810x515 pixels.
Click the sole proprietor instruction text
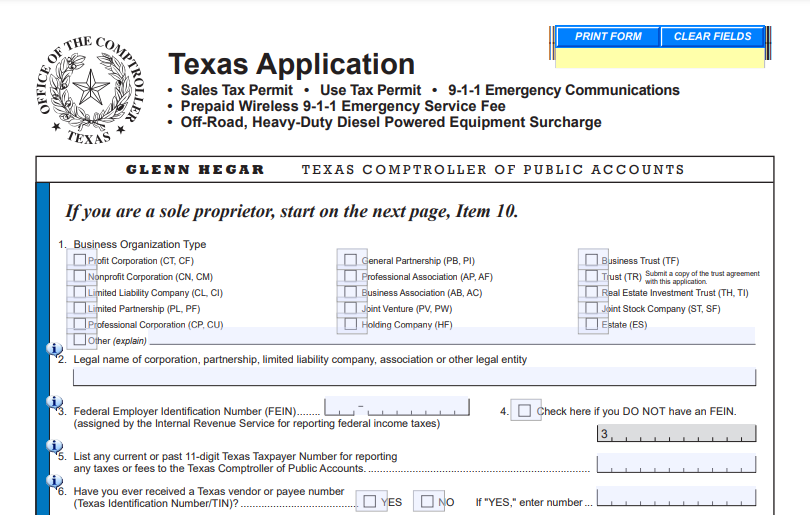(x=291, y=211)
